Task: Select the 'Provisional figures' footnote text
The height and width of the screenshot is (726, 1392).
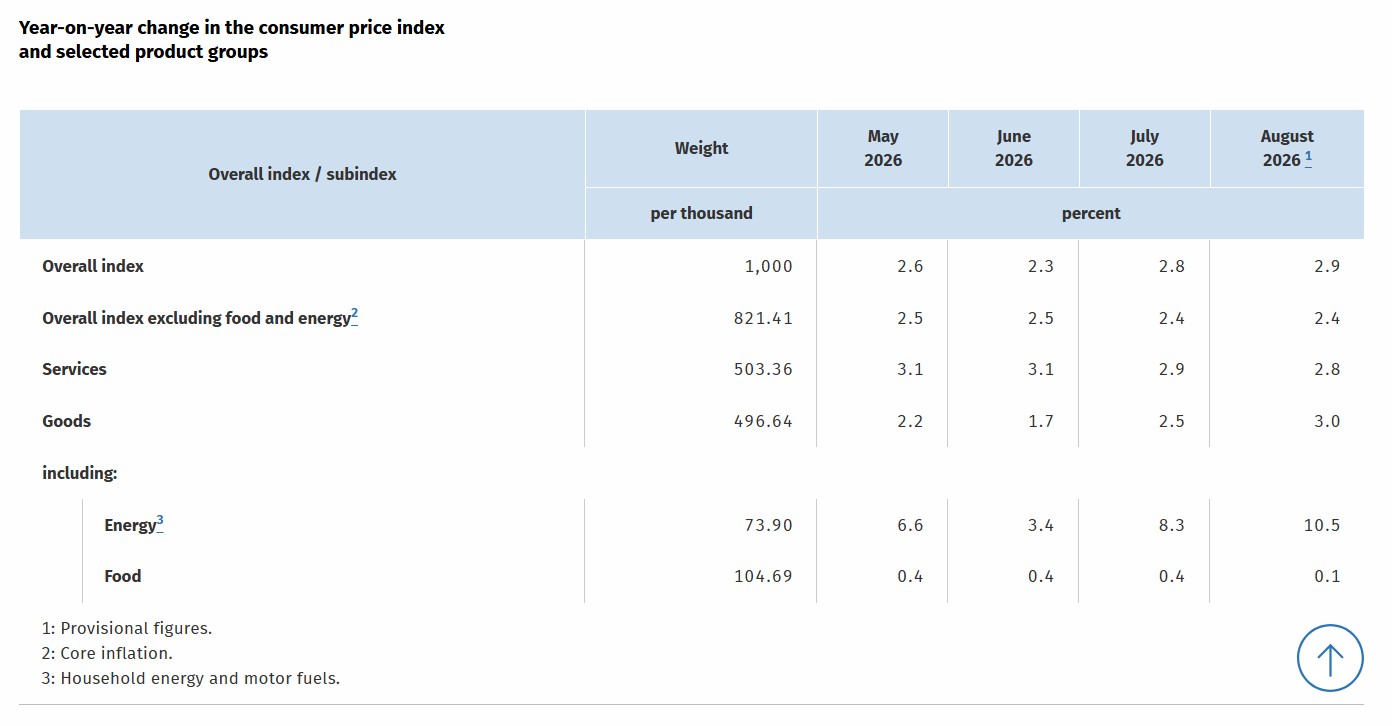Action: click(x=127, y=628)
